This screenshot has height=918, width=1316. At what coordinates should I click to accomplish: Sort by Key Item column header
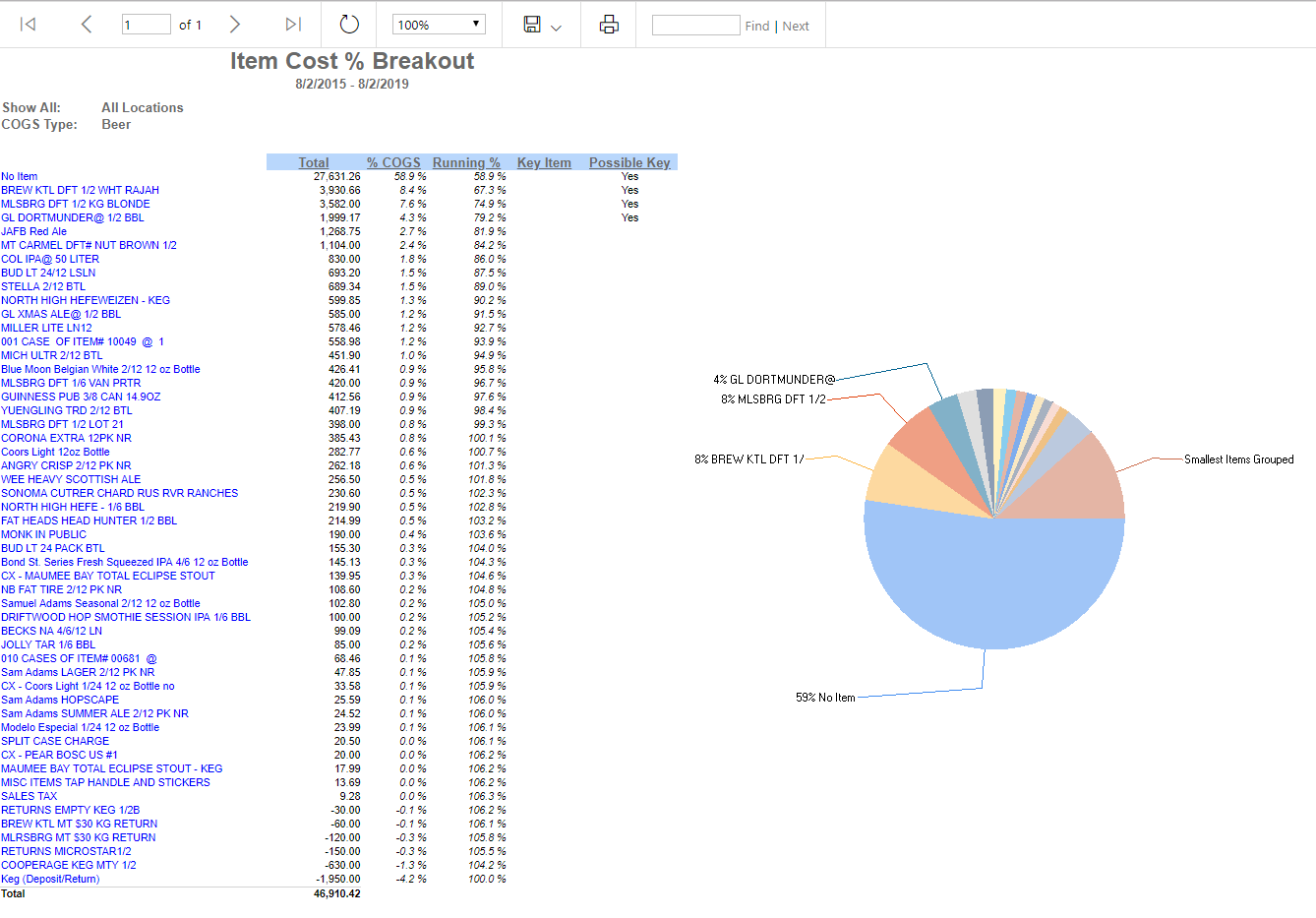coord(544,162)
